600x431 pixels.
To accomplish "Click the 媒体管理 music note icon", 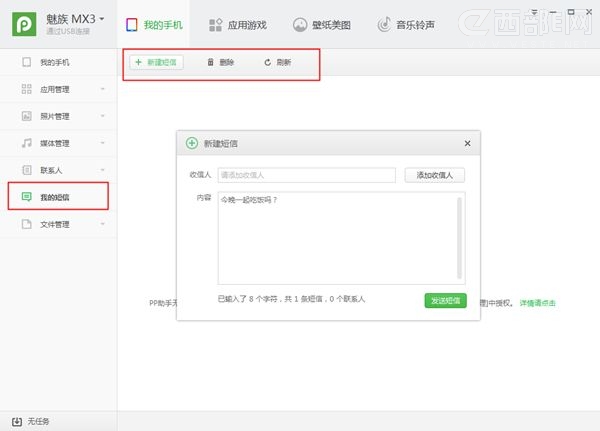I will pos(27,143).
